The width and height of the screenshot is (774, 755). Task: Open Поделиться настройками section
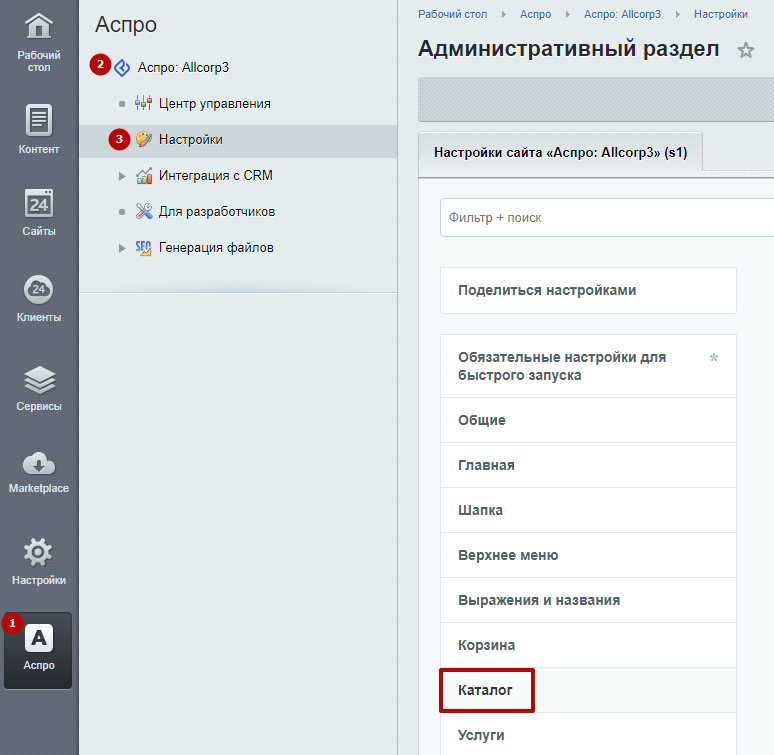click(x=588, y=290)
